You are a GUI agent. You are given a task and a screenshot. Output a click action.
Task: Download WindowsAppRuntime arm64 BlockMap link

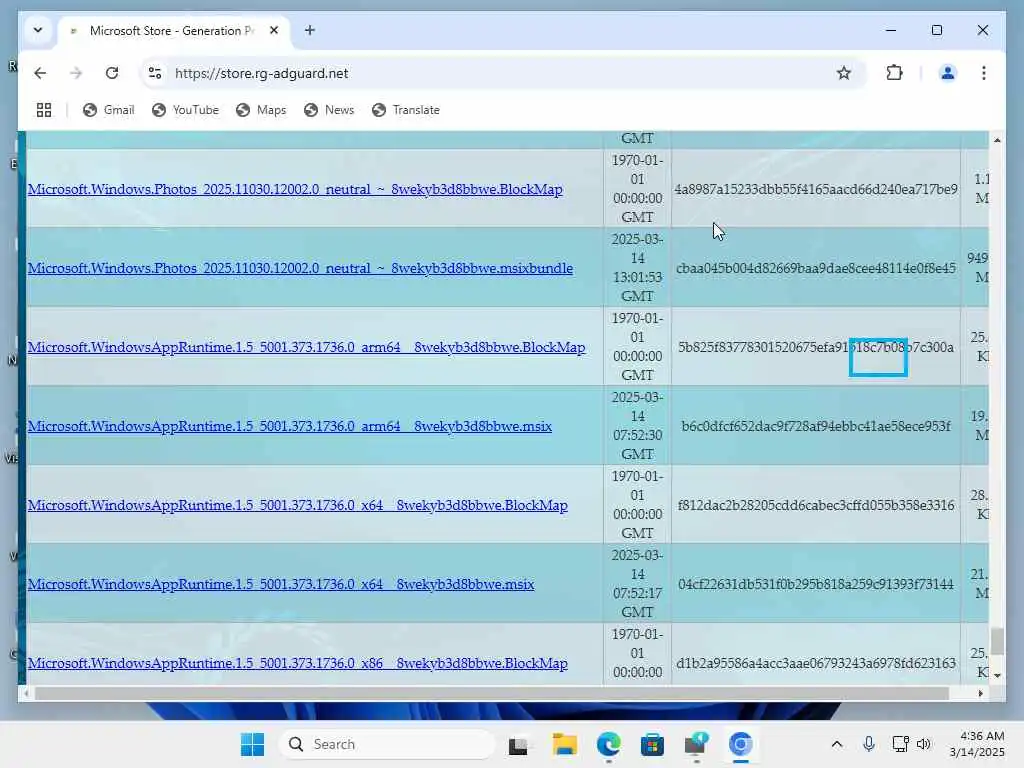click(x=306, y=347)
